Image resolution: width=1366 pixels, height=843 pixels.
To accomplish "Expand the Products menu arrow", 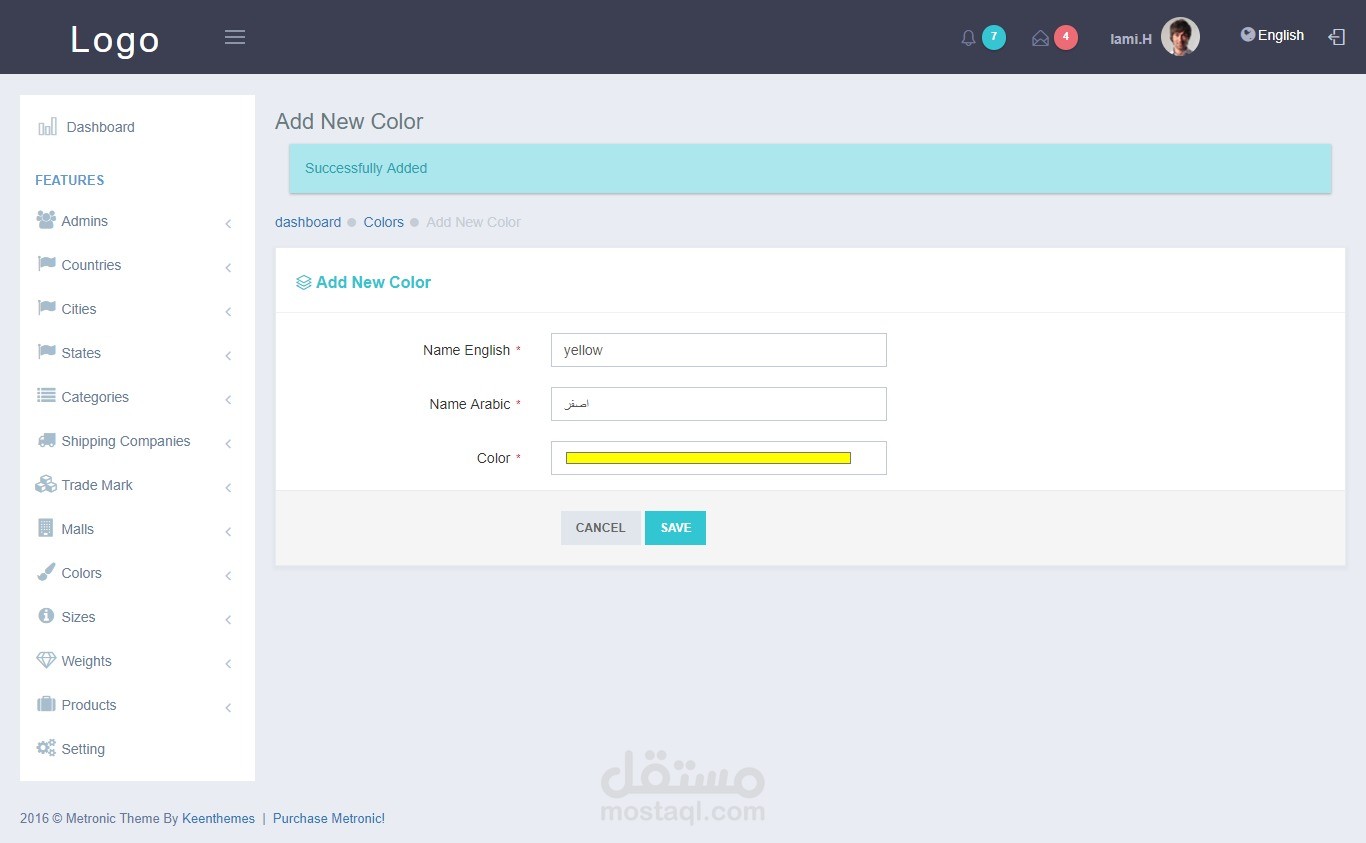I will tap(228, 707).
